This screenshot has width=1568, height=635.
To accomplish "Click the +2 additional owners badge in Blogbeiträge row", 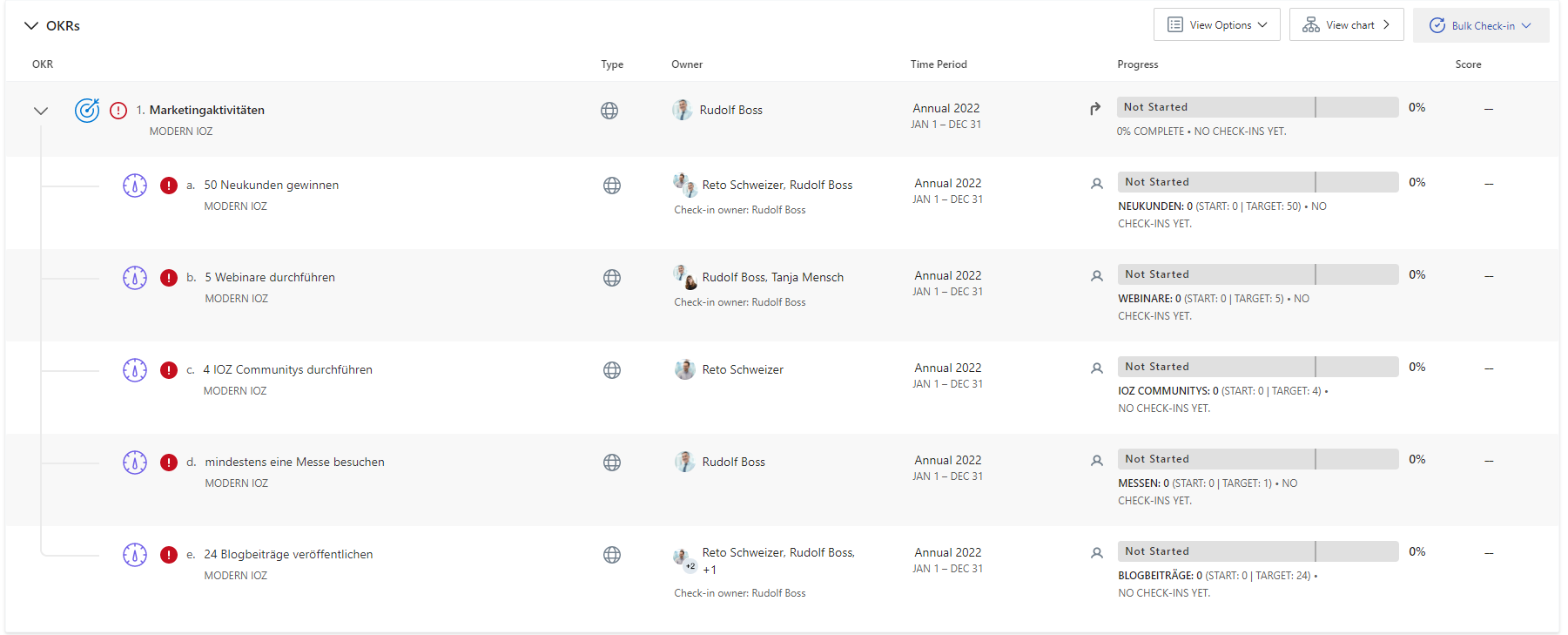I will [x=690, y=566].
